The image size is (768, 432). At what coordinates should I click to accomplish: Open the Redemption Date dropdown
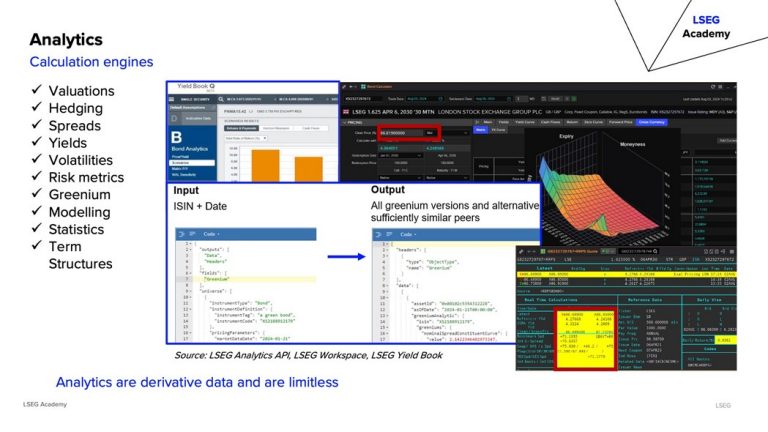click(401, 155)
